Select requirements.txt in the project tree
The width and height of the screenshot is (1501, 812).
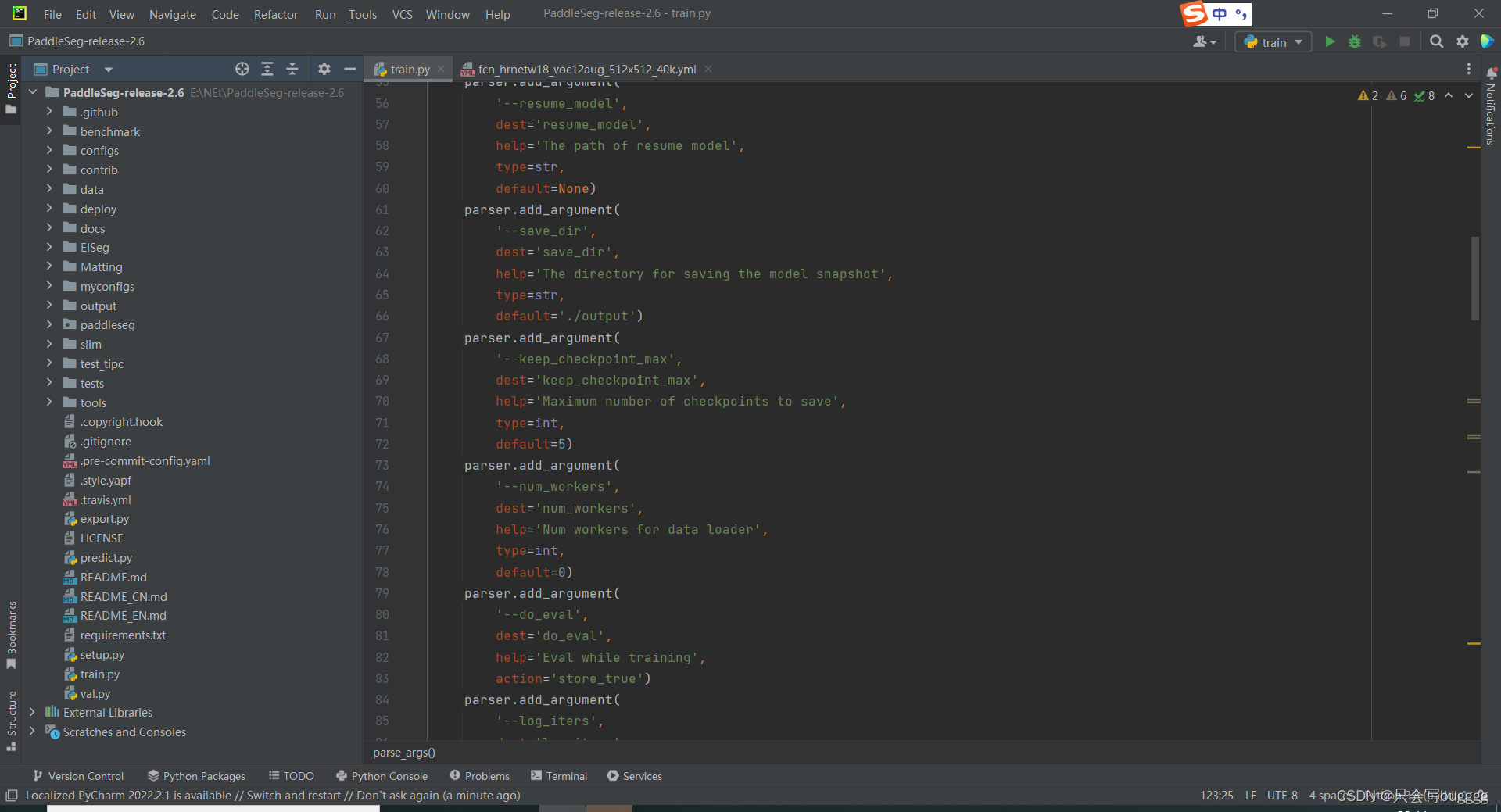[123, 635]
